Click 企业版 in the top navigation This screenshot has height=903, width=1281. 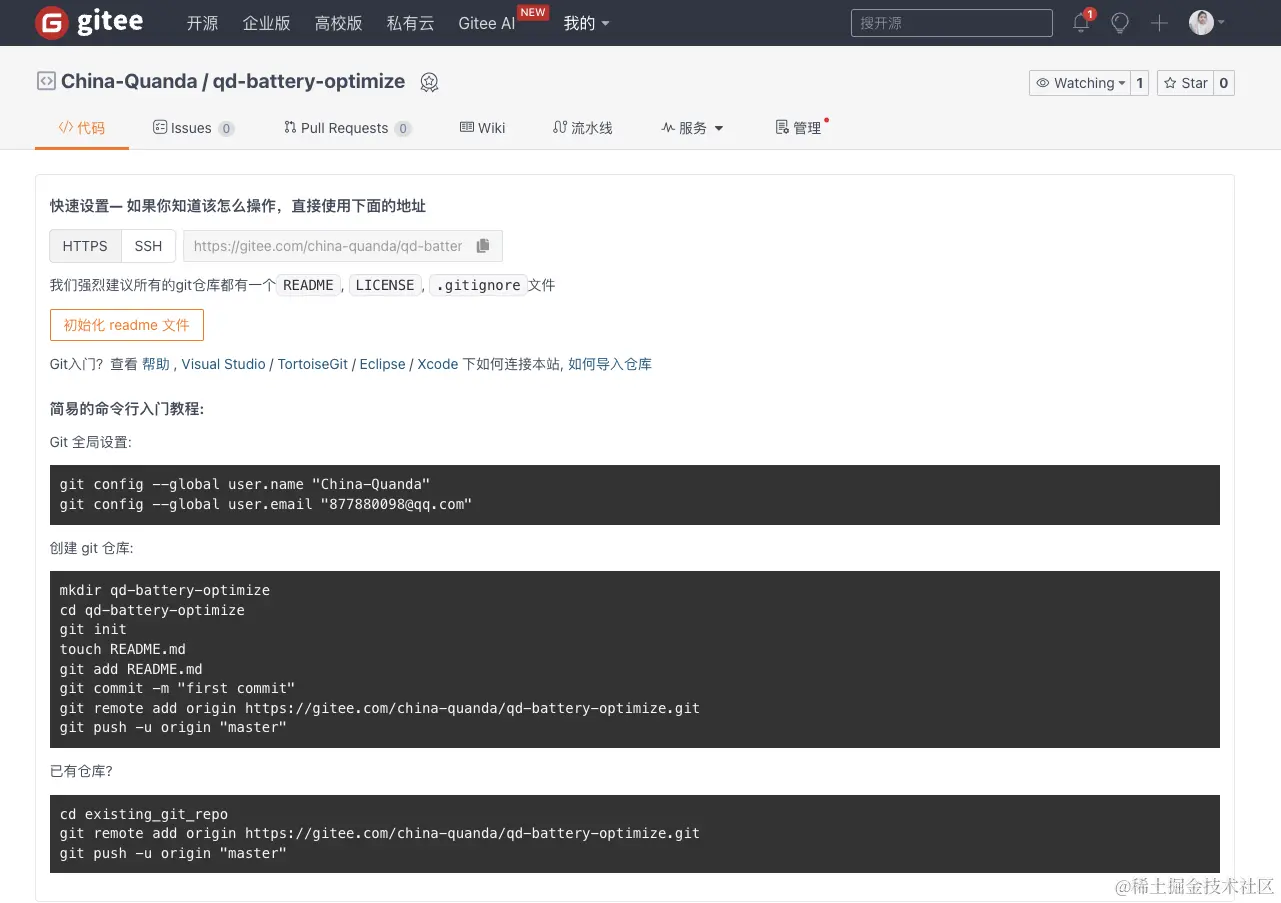click(266, 23)
